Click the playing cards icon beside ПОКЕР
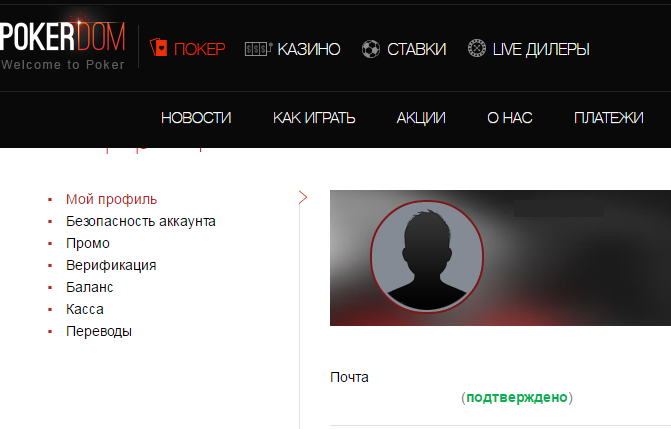671x429 pixels. point(158,48)
